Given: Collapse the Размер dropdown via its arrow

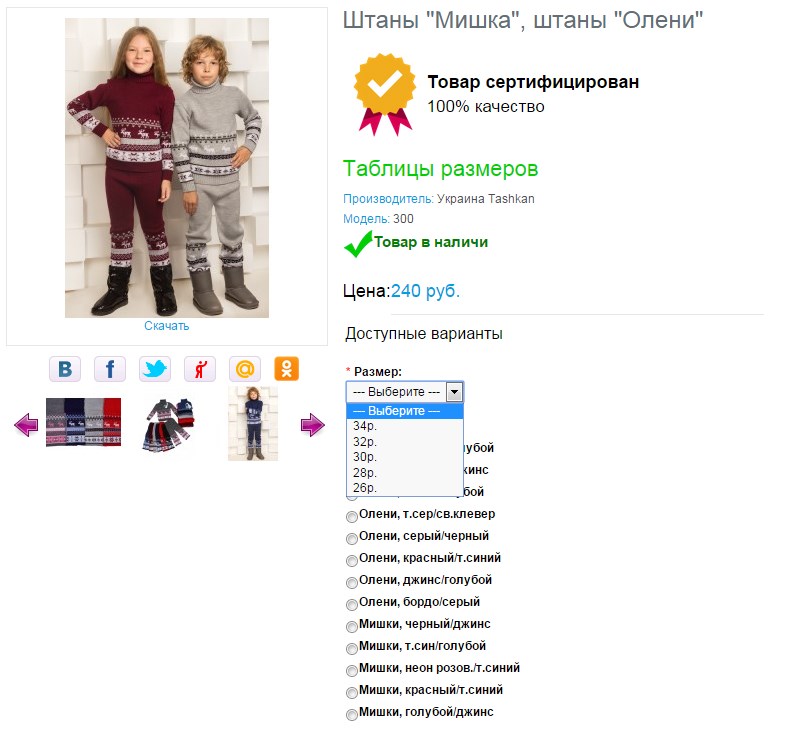Looking at the screenshot, I should tap(454, 391).
